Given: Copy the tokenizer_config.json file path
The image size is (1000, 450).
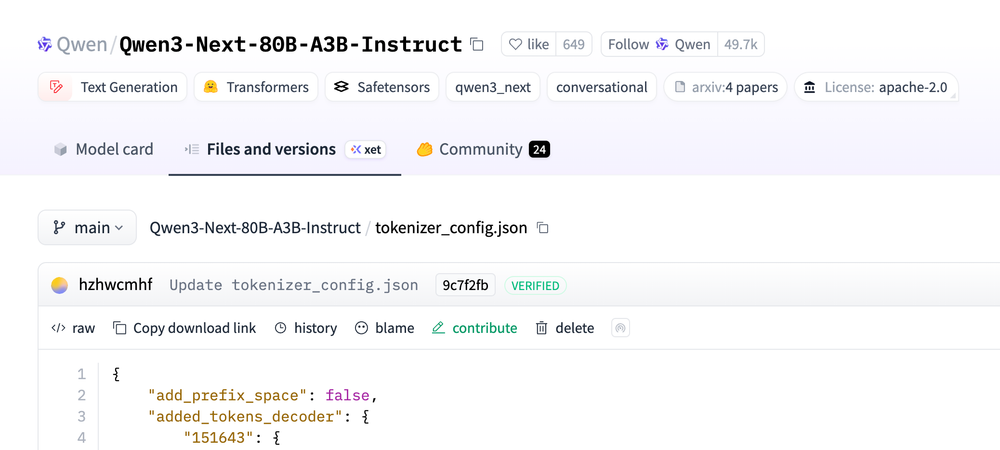Looking at the screenshot, I should [x=543, y=228].
